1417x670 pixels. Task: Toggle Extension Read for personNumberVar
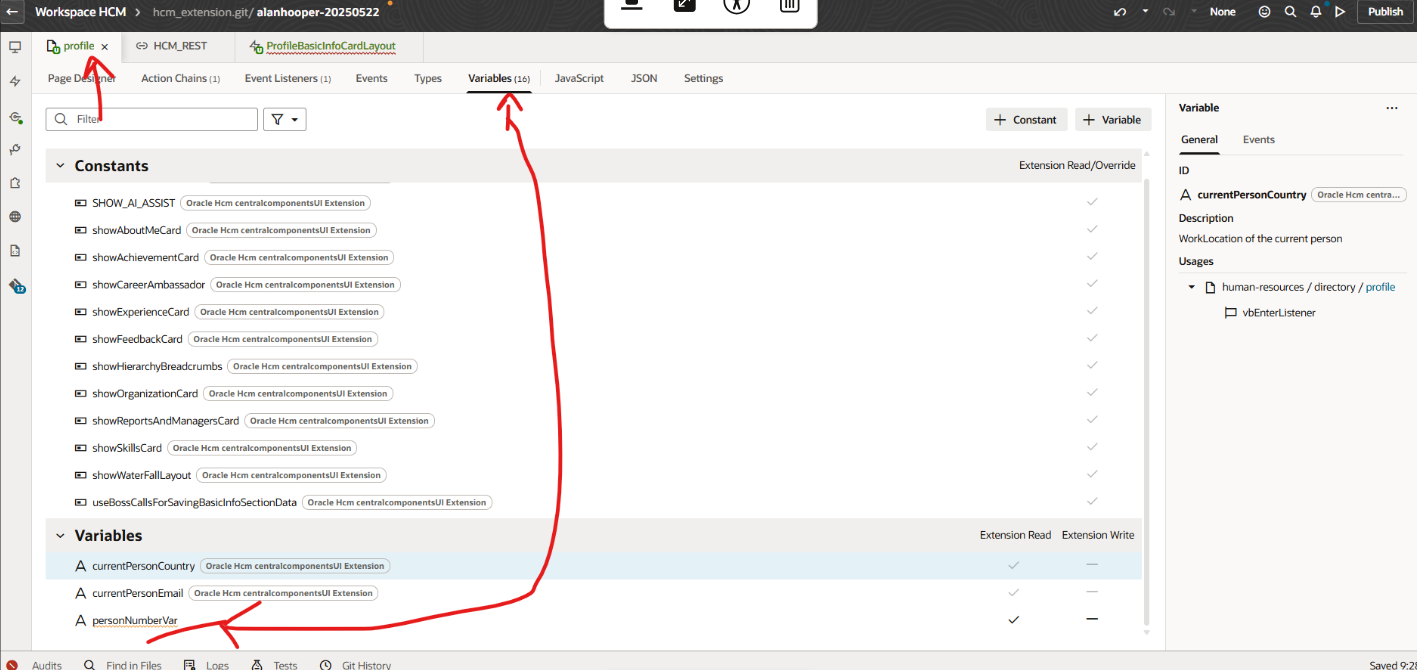click(1013, 619)
